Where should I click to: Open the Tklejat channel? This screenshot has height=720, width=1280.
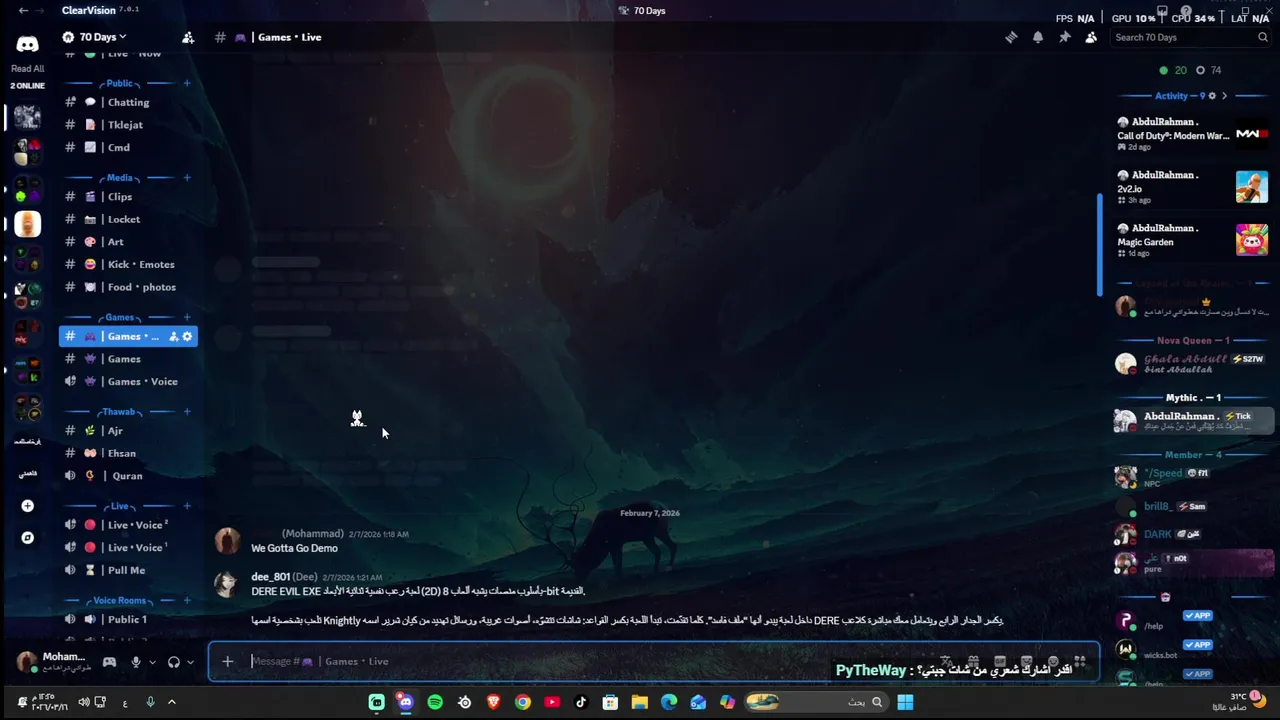tap(128, 125)
